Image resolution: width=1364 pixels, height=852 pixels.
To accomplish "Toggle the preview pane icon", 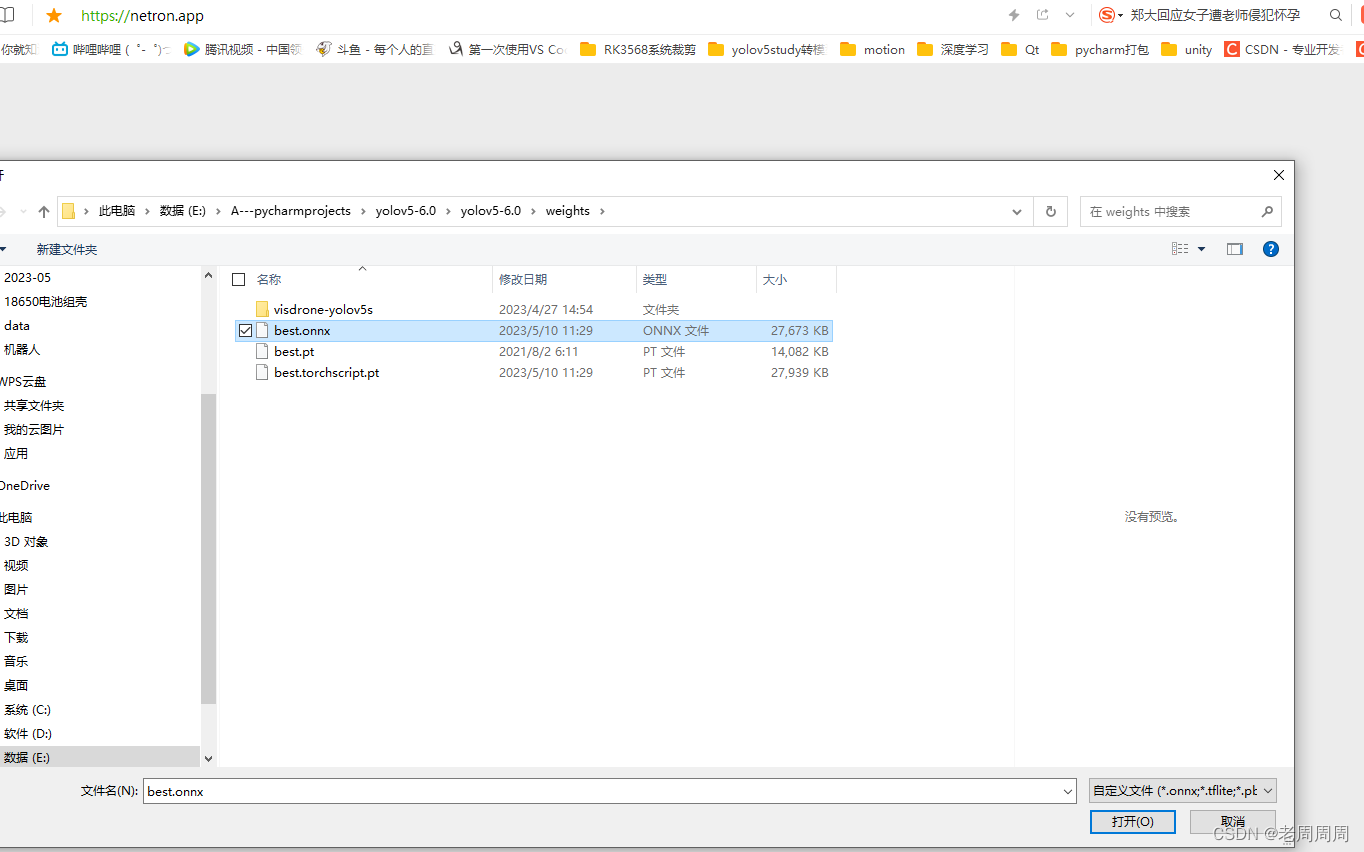I will [1235, 249].
